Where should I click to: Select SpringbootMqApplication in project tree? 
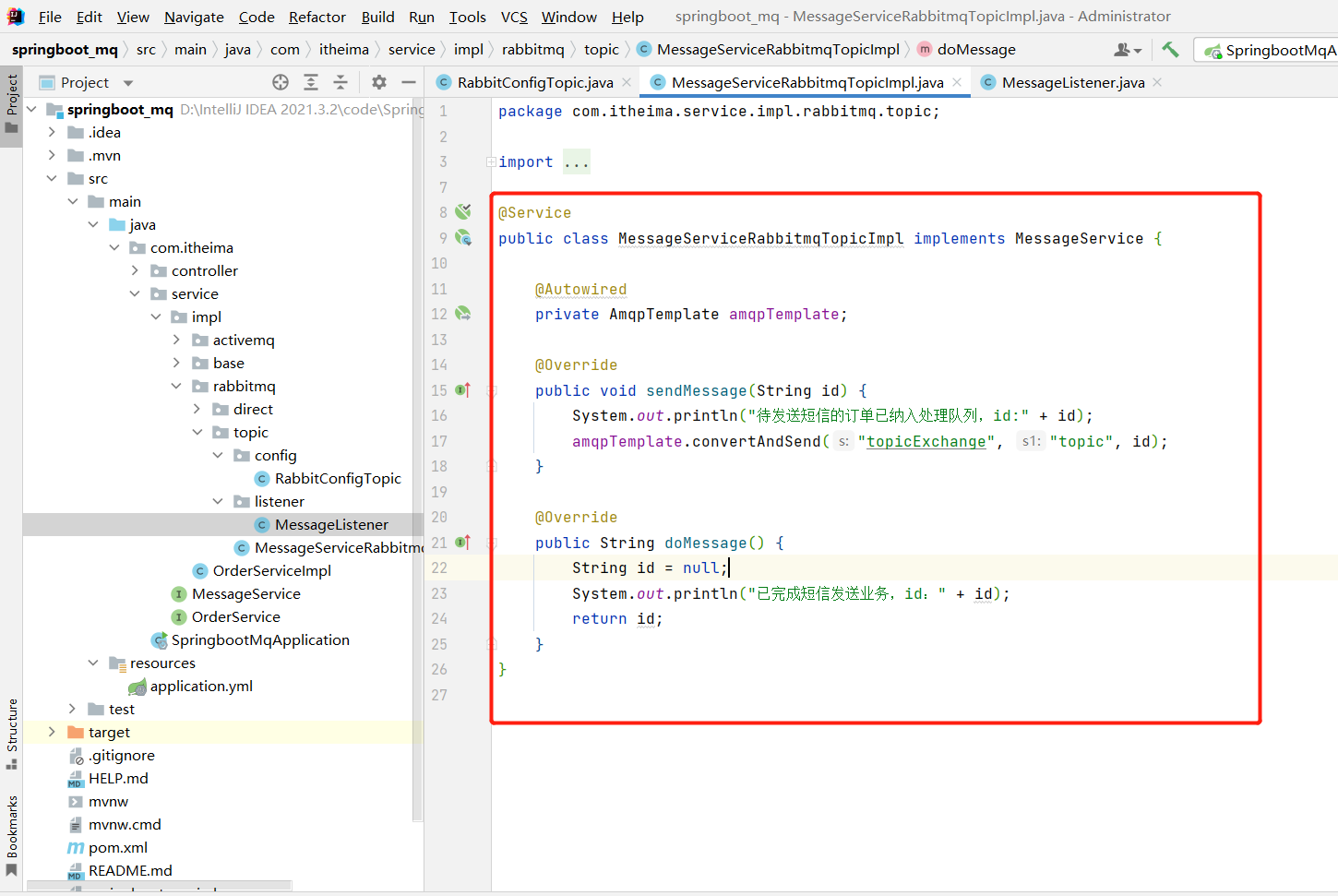click(260, 639)
